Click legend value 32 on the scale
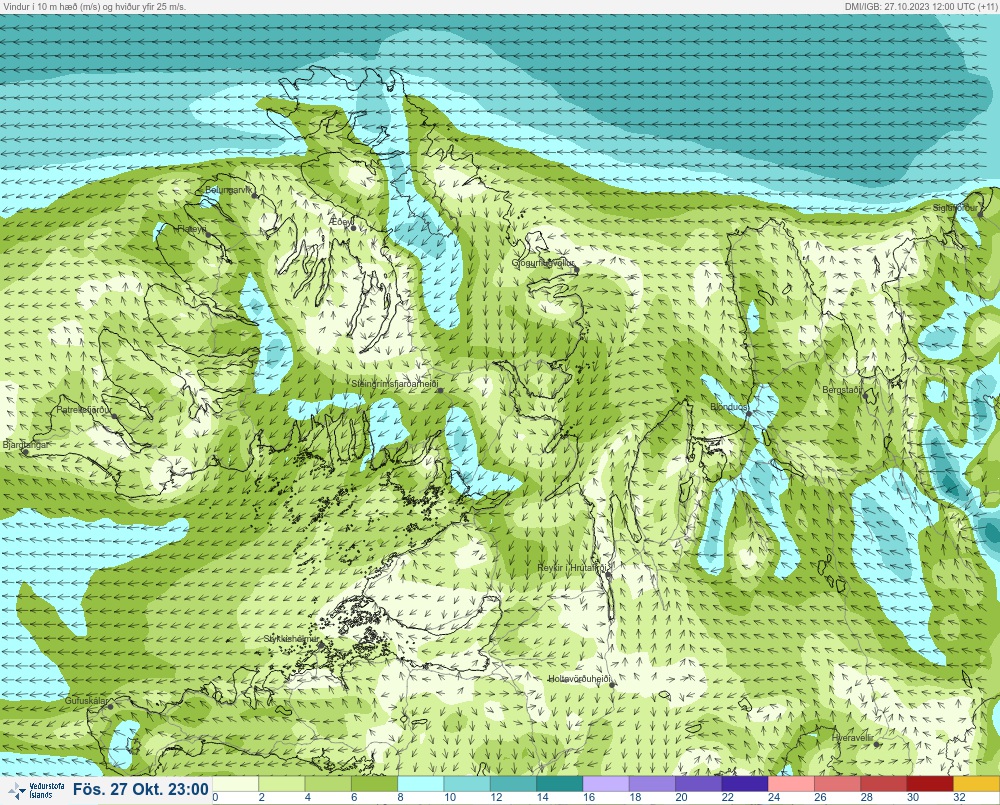Image resolution: width=1000 pixels, height=805 pixels. [x=959, y=797]
